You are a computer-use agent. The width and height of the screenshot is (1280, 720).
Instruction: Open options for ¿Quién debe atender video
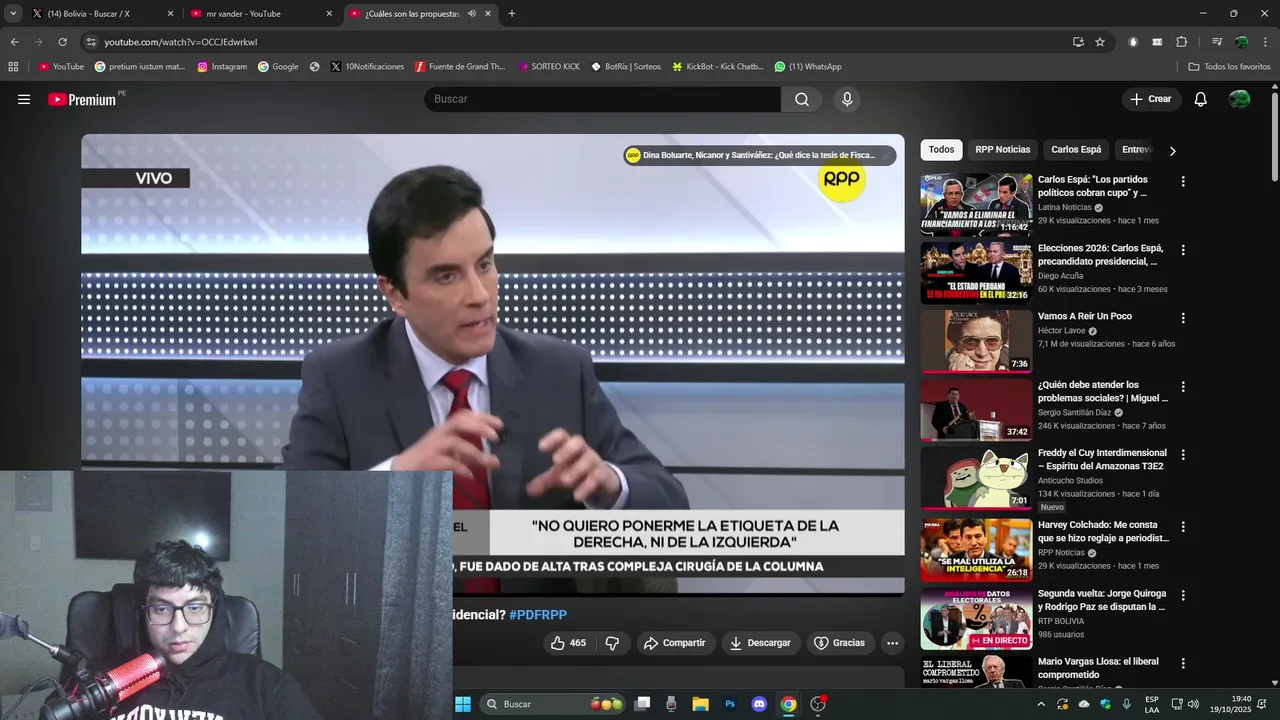coord(1183,386)
